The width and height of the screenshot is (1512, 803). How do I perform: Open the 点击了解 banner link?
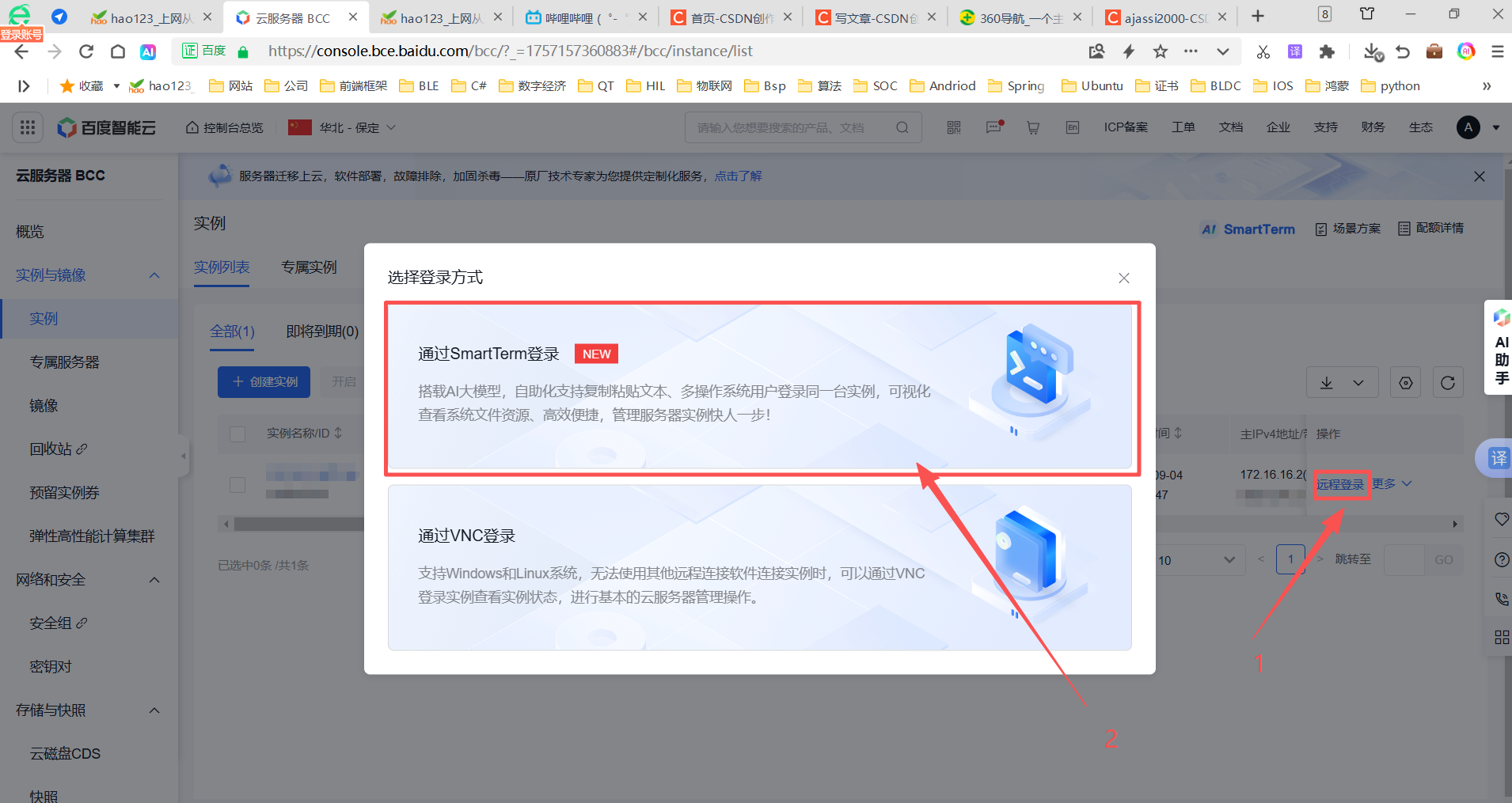[738, 176]
